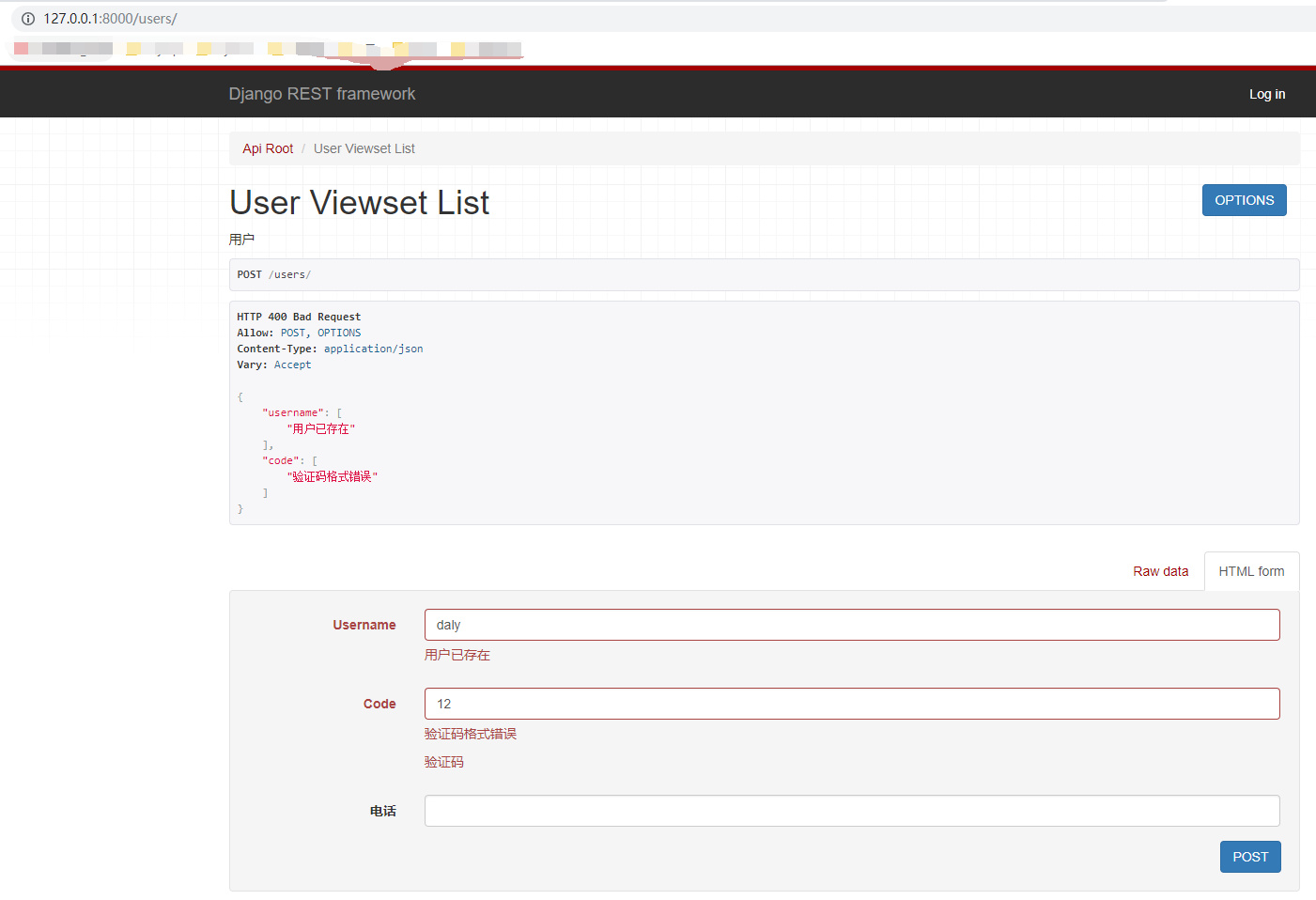Click the 电话 form label

(x=382, y=811)
